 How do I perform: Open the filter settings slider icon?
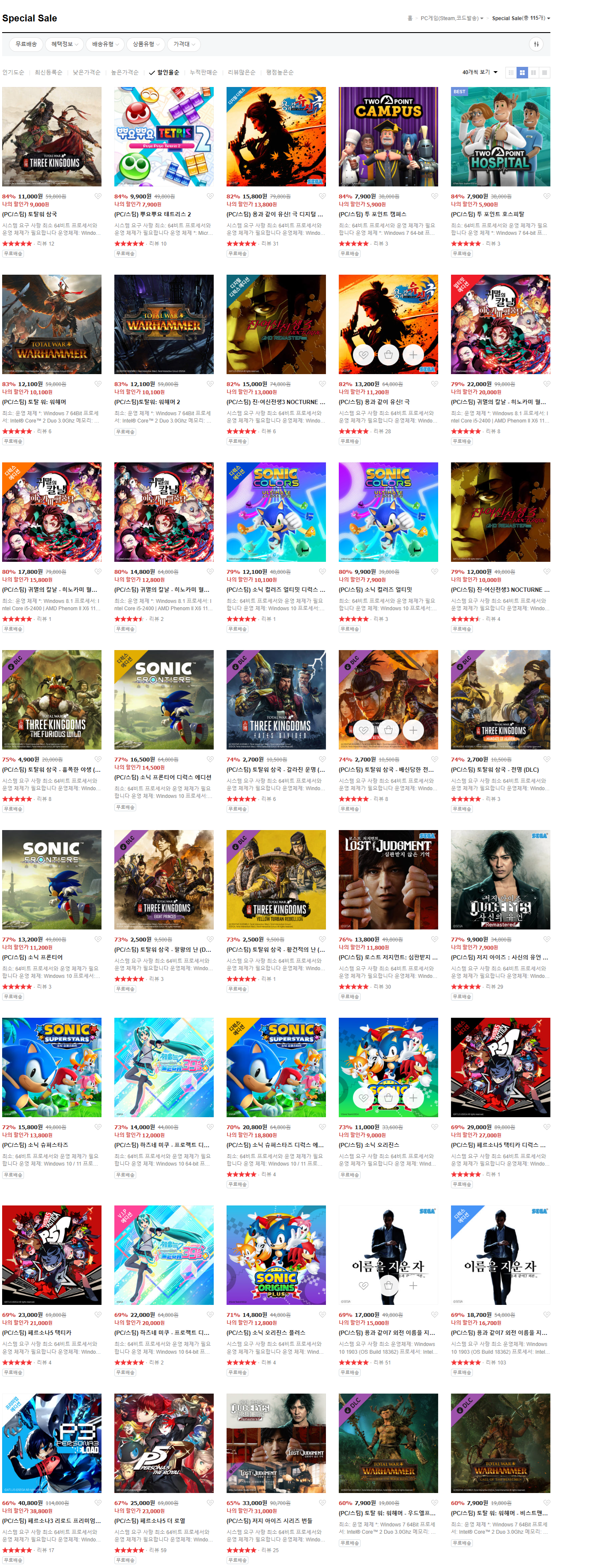pos(536,44)
